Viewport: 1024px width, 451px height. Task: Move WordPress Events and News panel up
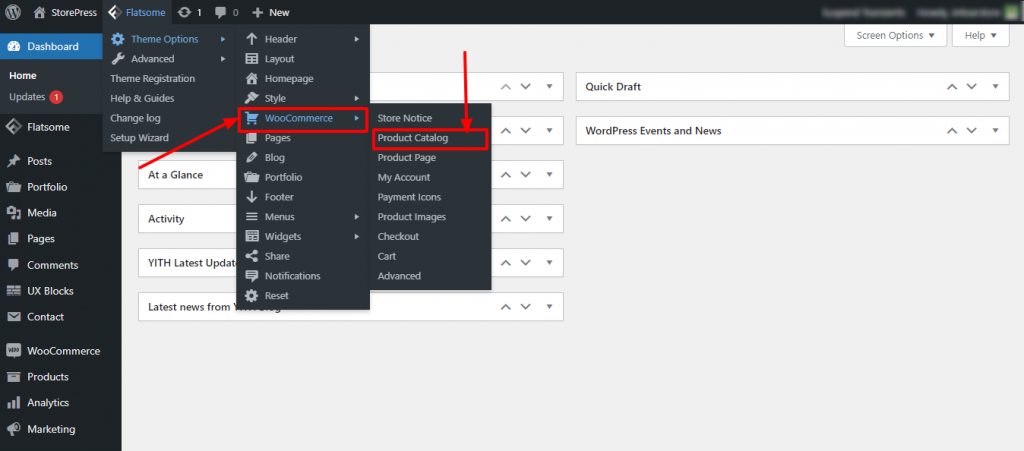click(952, 131)
